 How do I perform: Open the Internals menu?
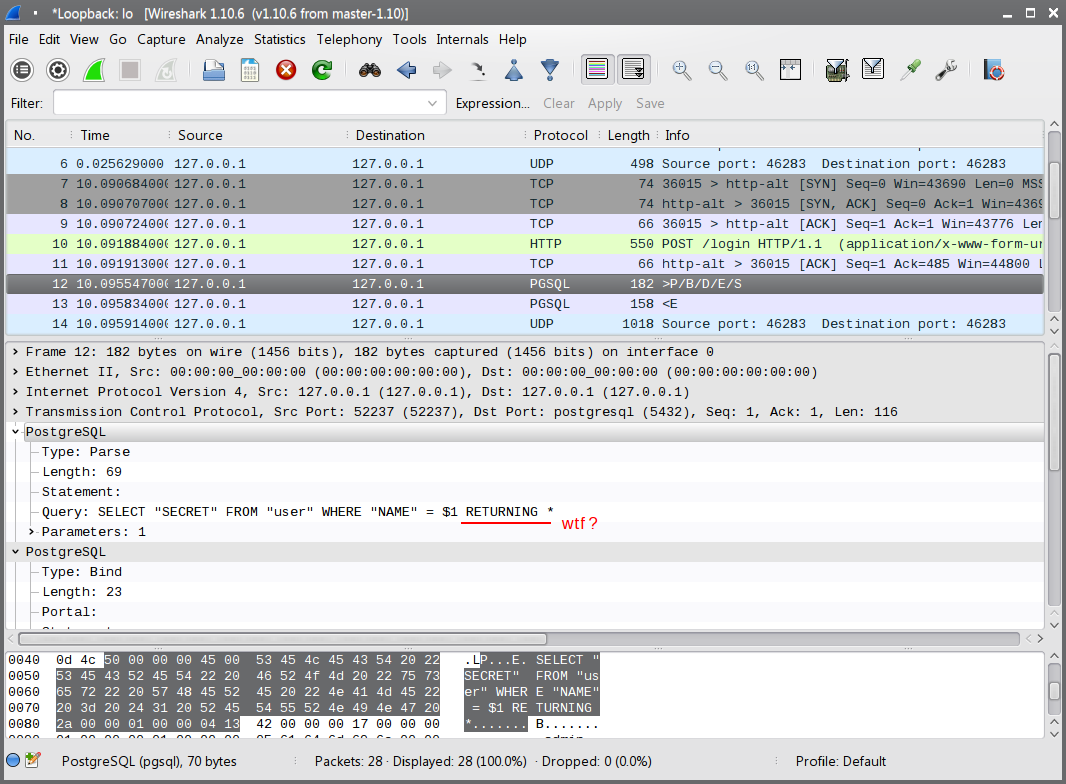pyautogui.click(x=462, y=39)
